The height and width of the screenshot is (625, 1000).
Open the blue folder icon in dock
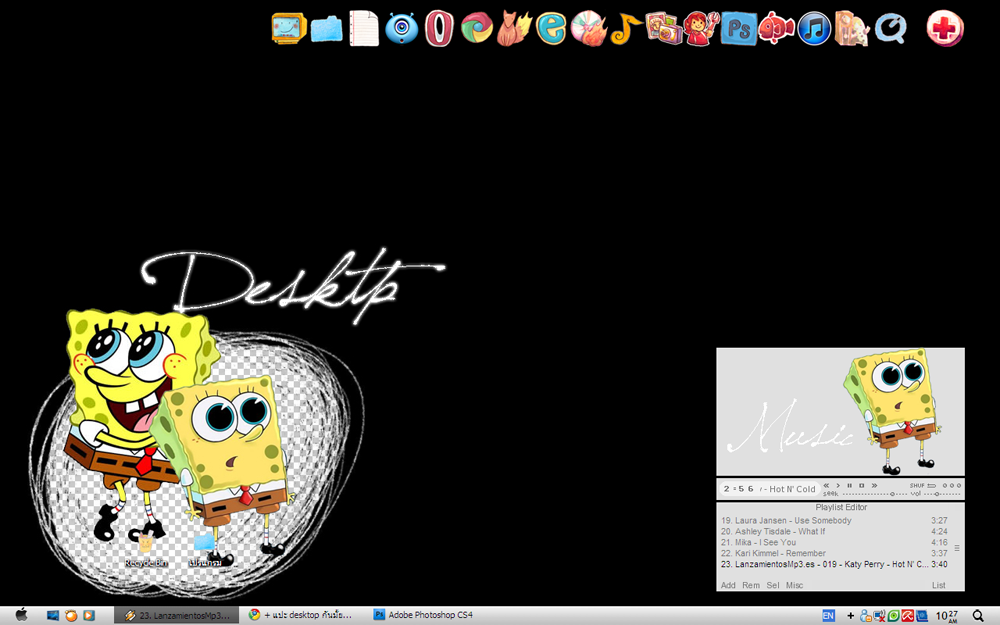327,29
